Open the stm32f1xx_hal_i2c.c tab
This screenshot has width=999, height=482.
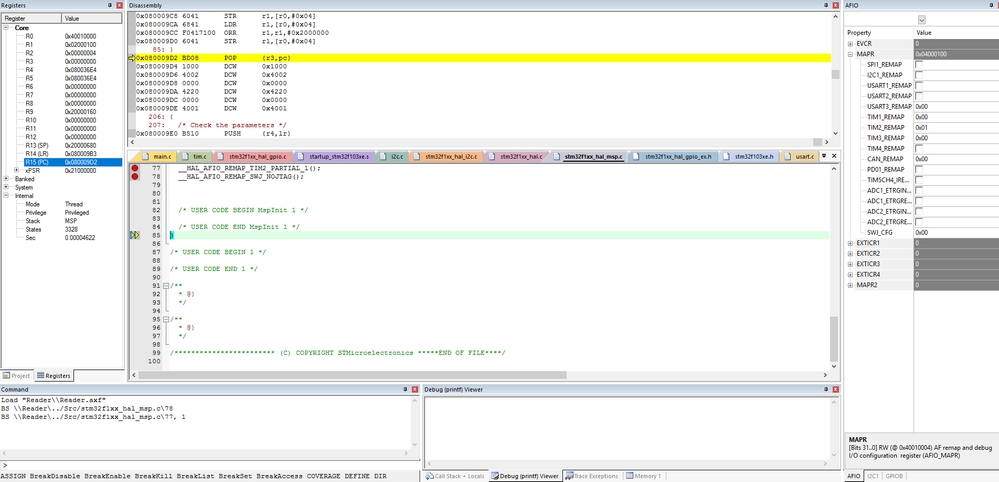pyautogui.click(x=447, y=156)
